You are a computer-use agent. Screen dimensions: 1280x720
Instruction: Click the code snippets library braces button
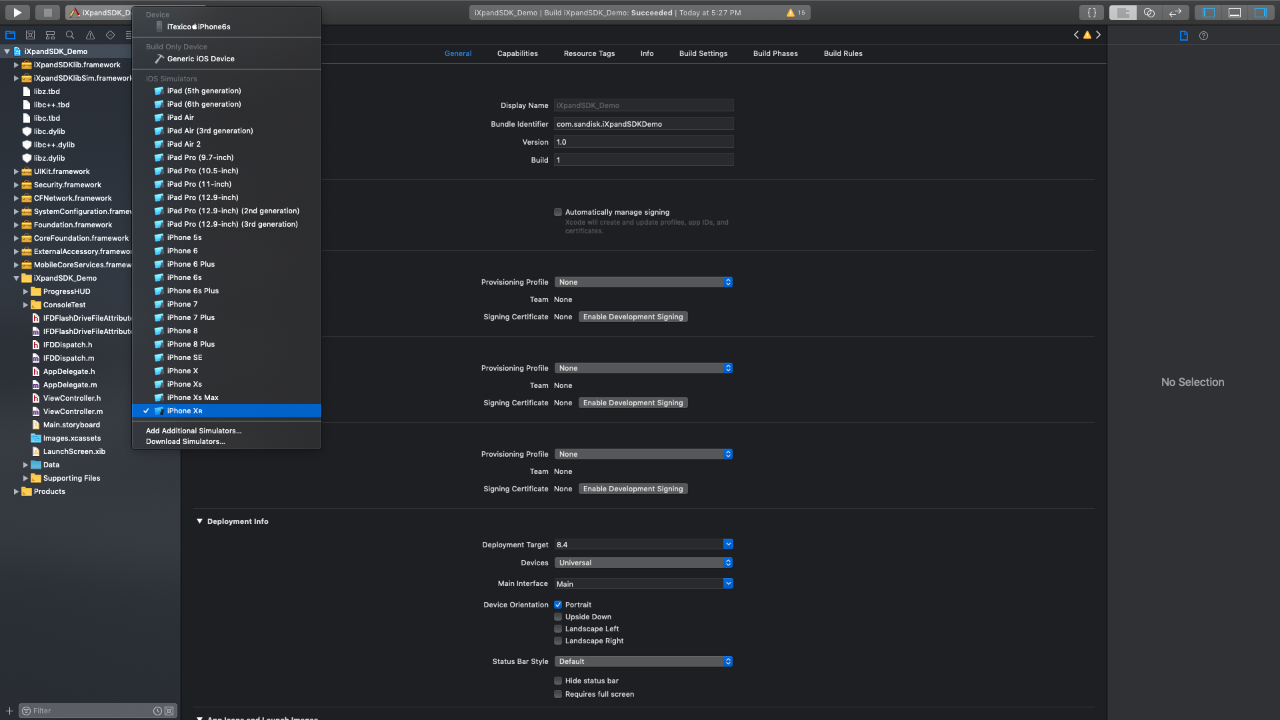(x=1092, y=12)
